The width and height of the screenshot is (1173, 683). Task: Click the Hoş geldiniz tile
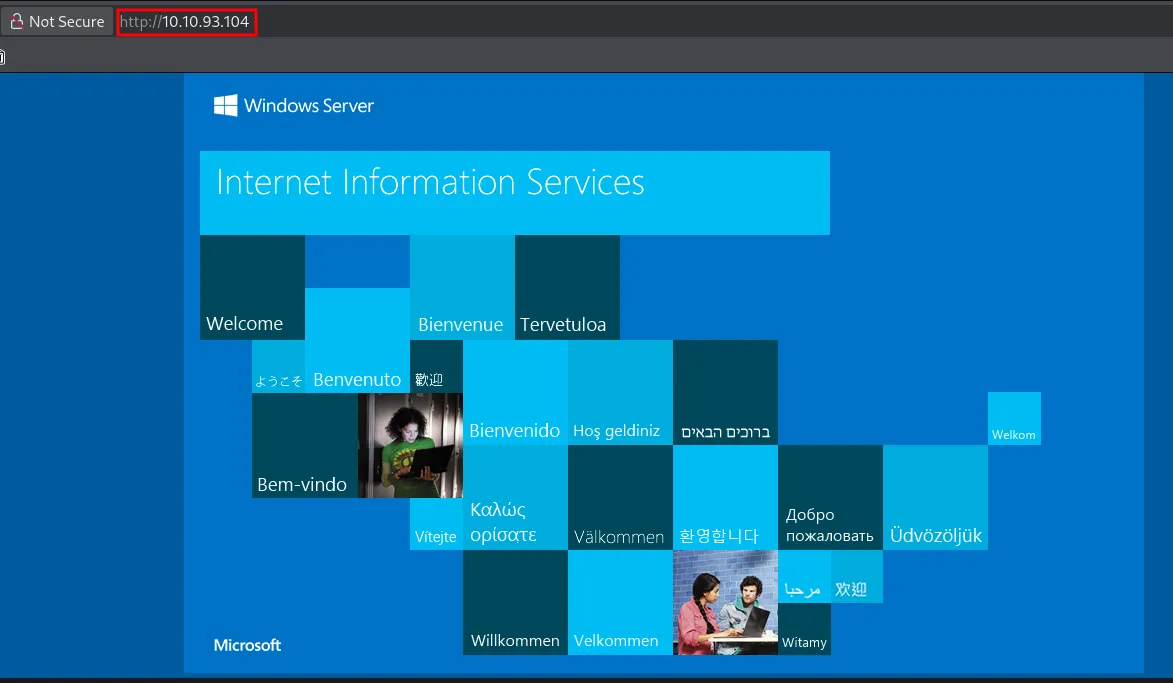click(x=619, y=393)
